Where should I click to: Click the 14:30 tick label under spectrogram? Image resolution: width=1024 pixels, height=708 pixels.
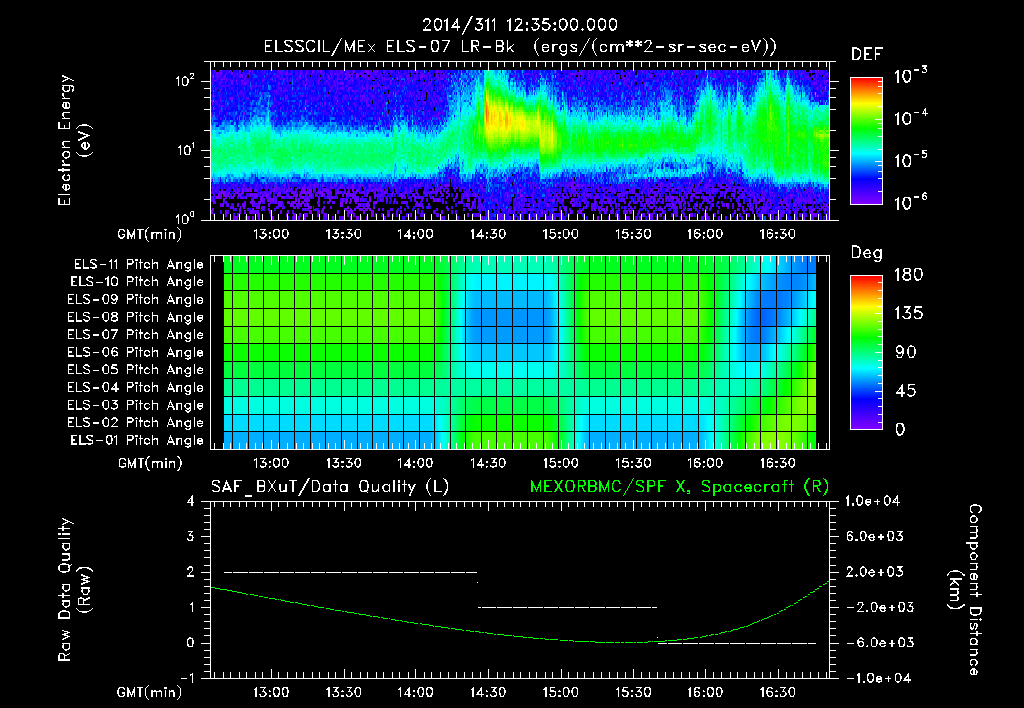pyautogui.click(x=488, y=234)
